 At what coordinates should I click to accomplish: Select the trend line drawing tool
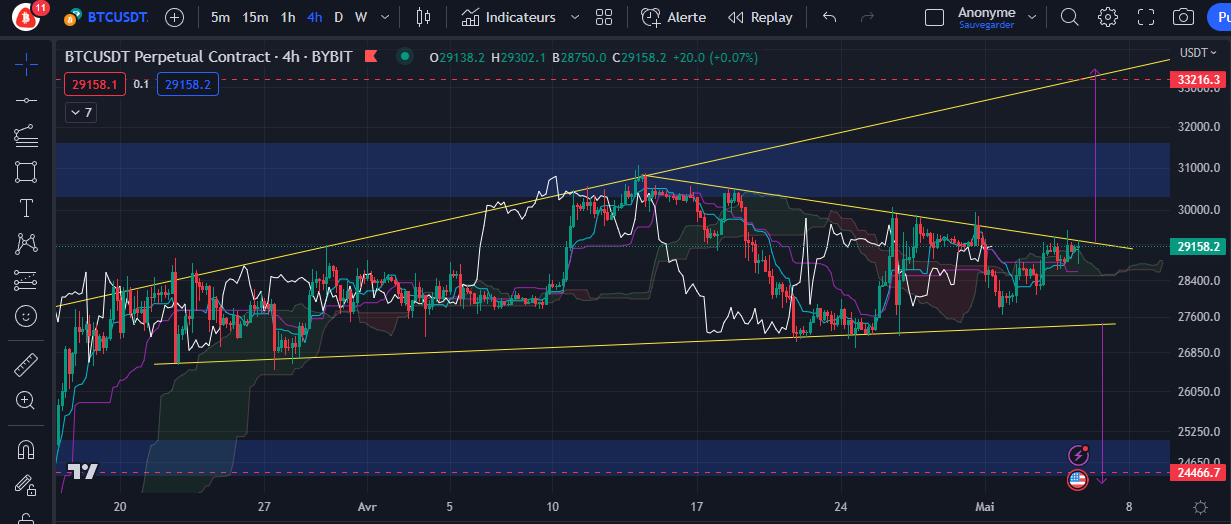click(27, 99)
